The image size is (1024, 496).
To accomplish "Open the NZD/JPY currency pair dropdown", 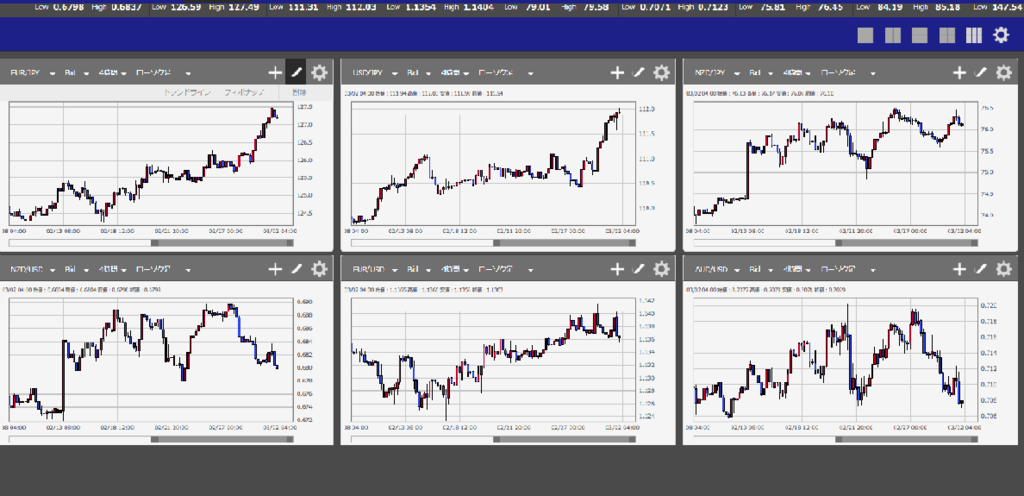I will tap(716, 73).
